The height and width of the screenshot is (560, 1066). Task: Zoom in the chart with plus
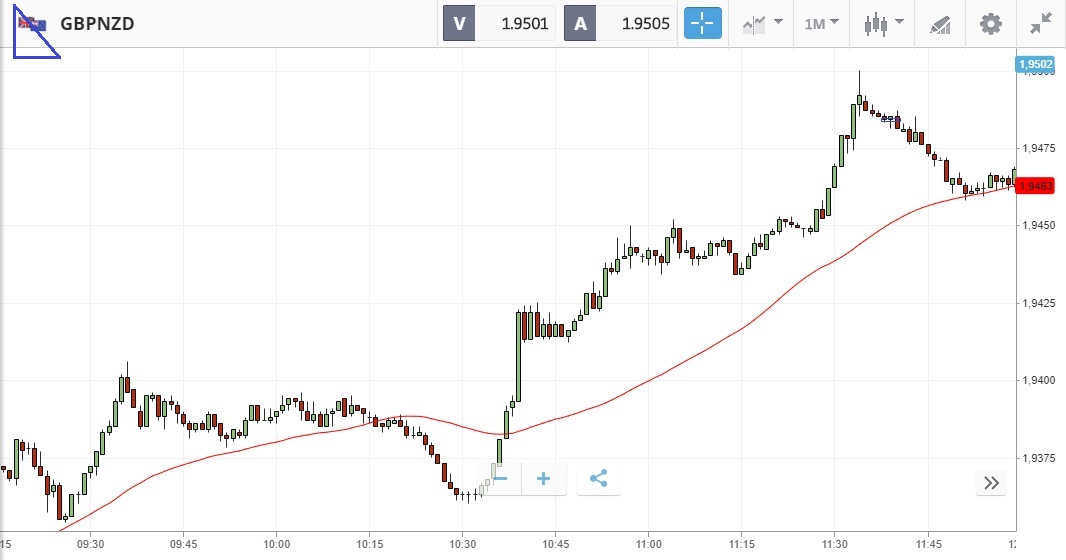[544, 479]
